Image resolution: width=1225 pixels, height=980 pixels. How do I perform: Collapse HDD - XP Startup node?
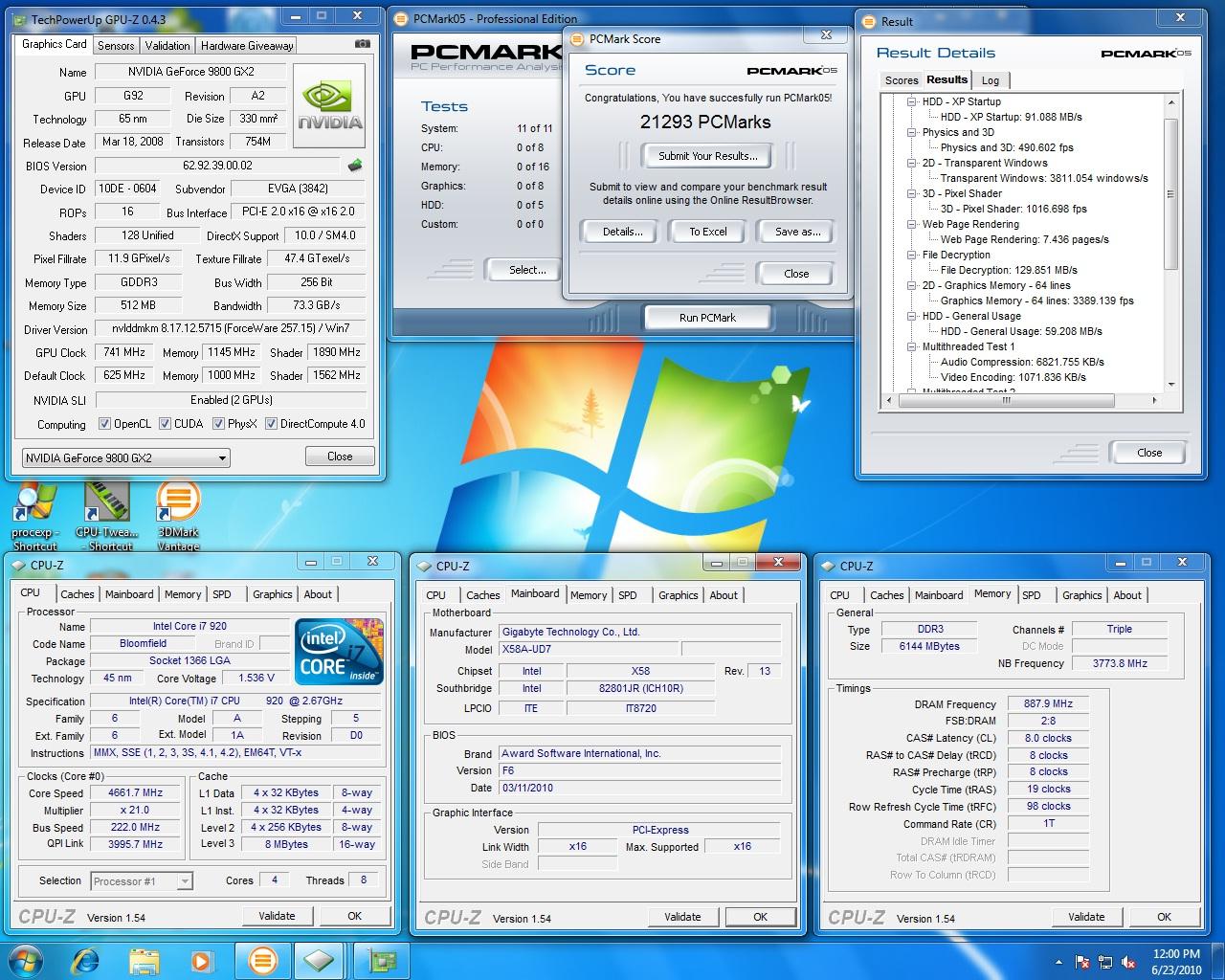click(910, 101)
